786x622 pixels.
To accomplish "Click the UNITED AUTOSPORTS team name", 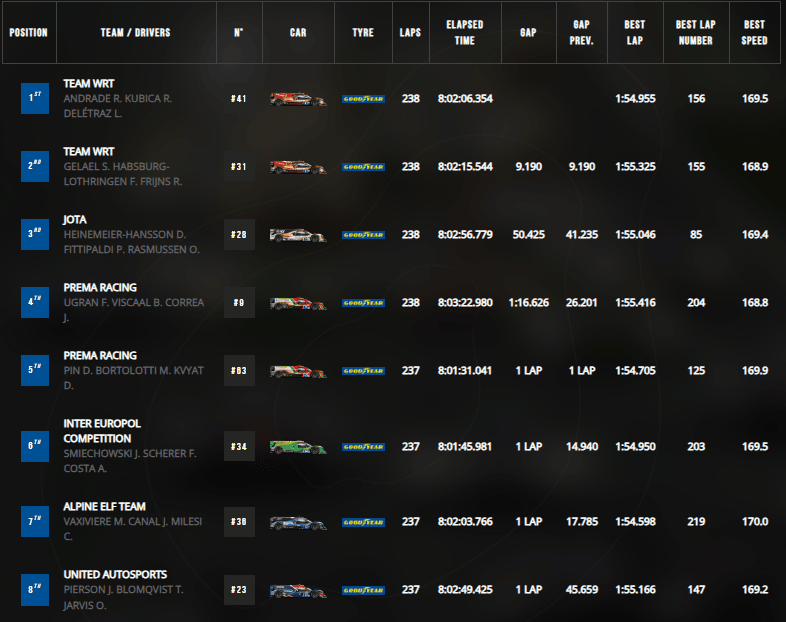I will (115, 574).
